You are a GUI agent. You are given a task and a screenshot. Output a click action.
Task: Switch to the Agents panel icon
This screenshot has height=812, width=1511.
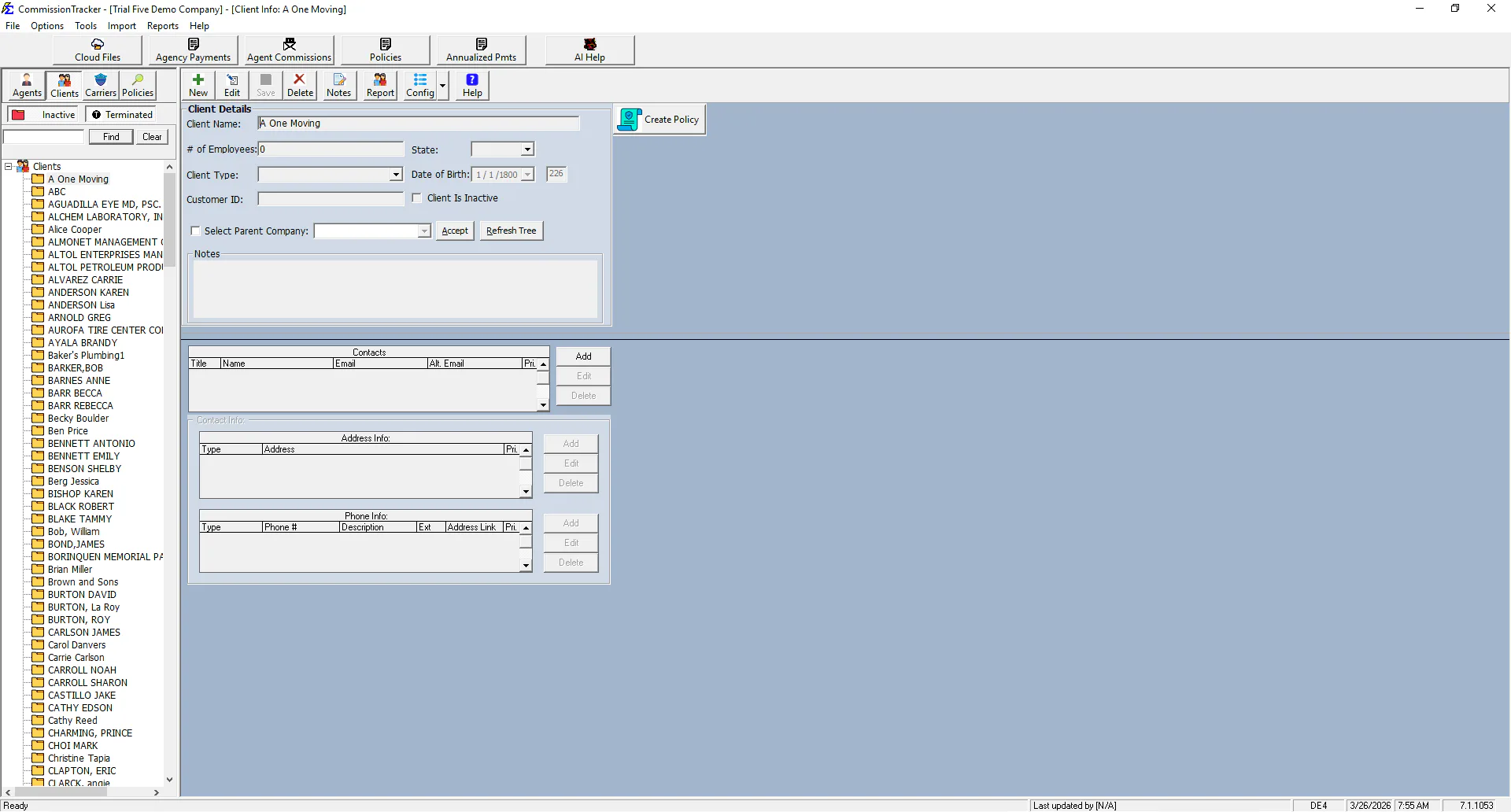[27, 85]
